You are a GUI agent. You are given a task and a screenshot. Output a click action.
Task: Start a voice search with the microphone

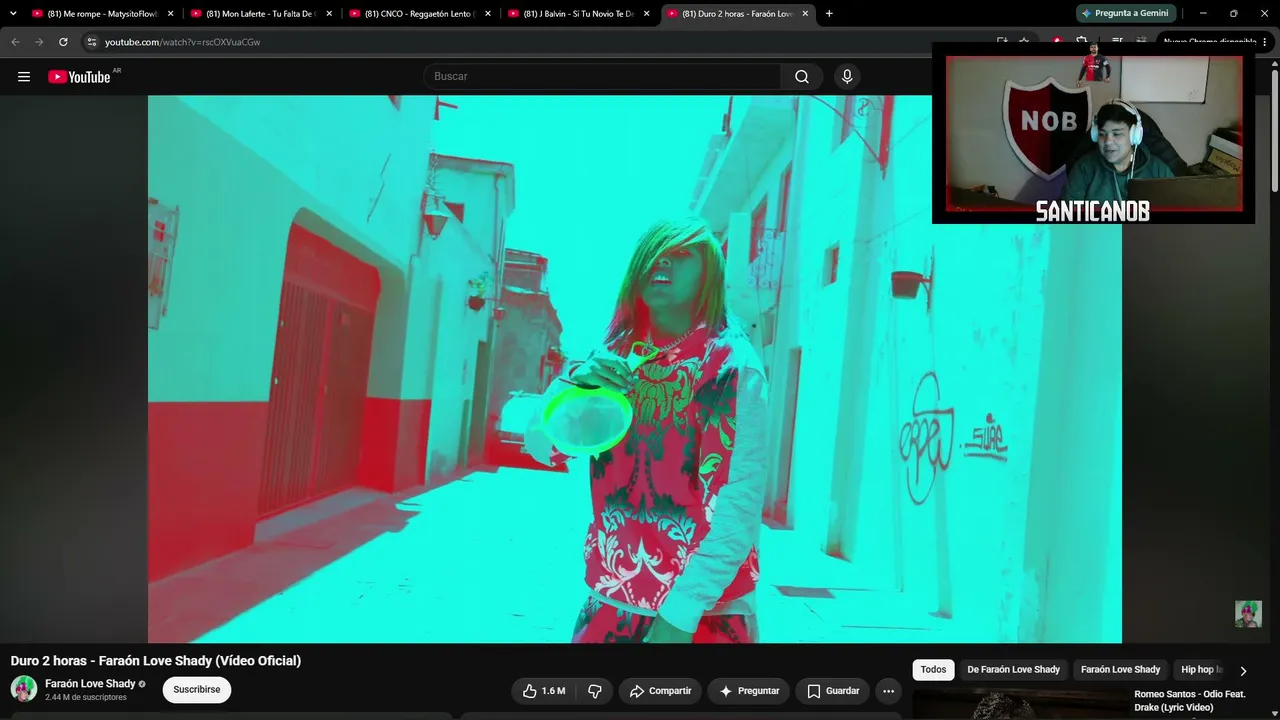click(847, 77)
